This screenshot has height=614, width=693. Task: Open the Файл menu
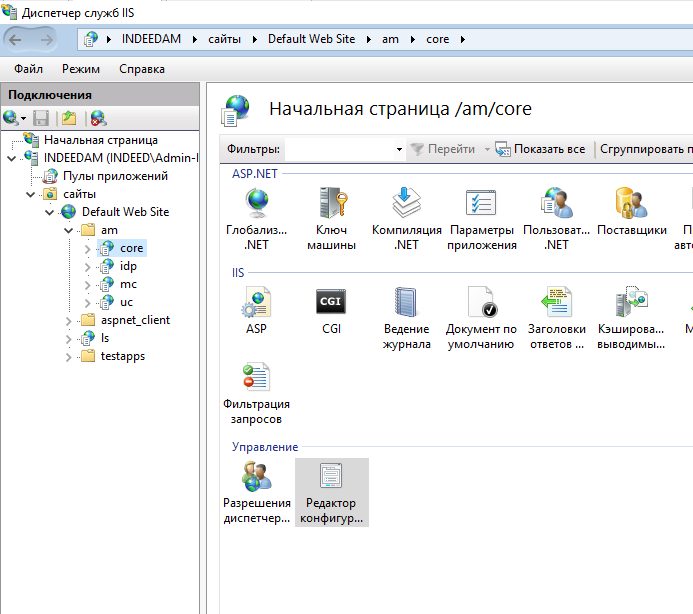[x=28, y=69]
